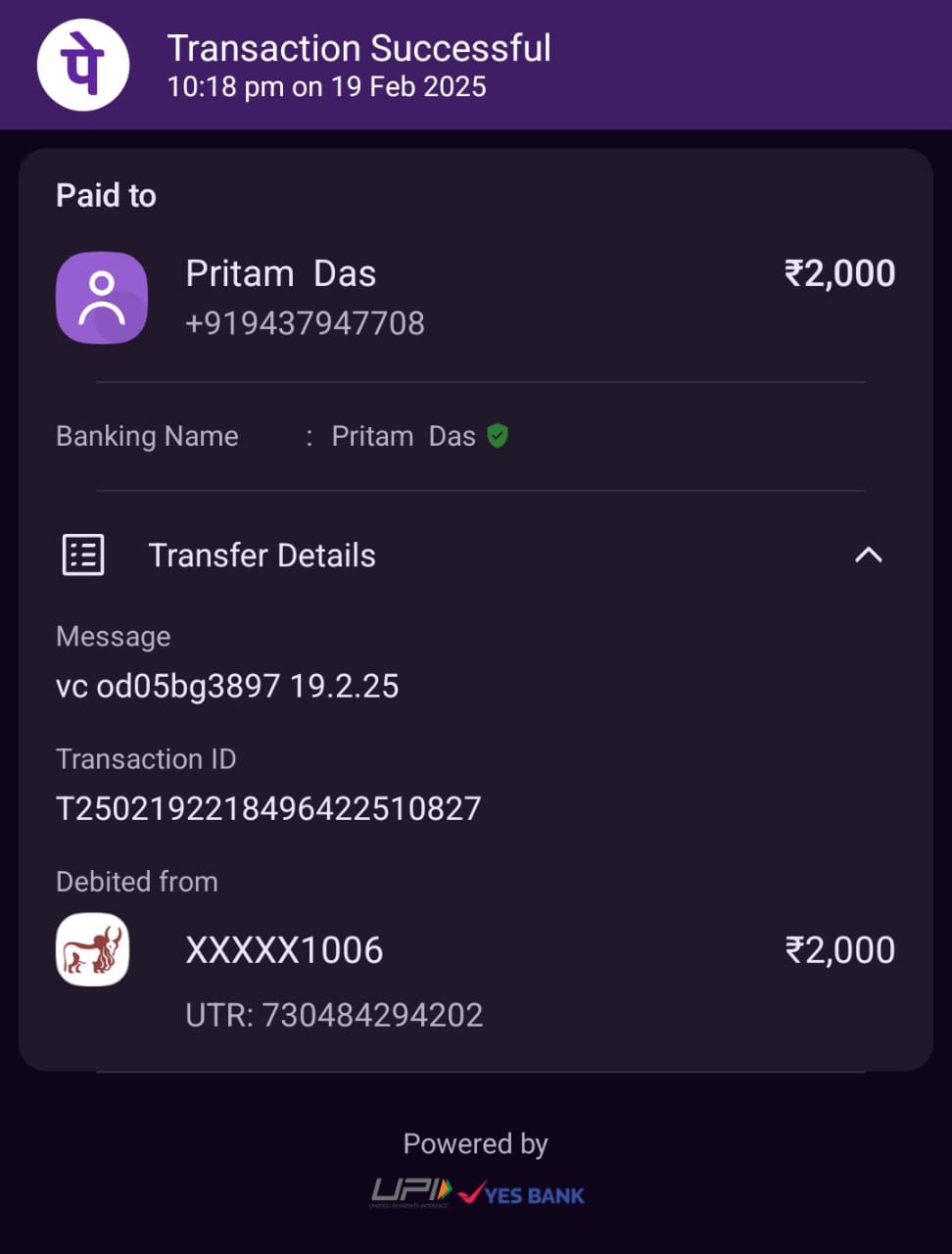Tap the YES BANK logo

(x=523, y=1194)
